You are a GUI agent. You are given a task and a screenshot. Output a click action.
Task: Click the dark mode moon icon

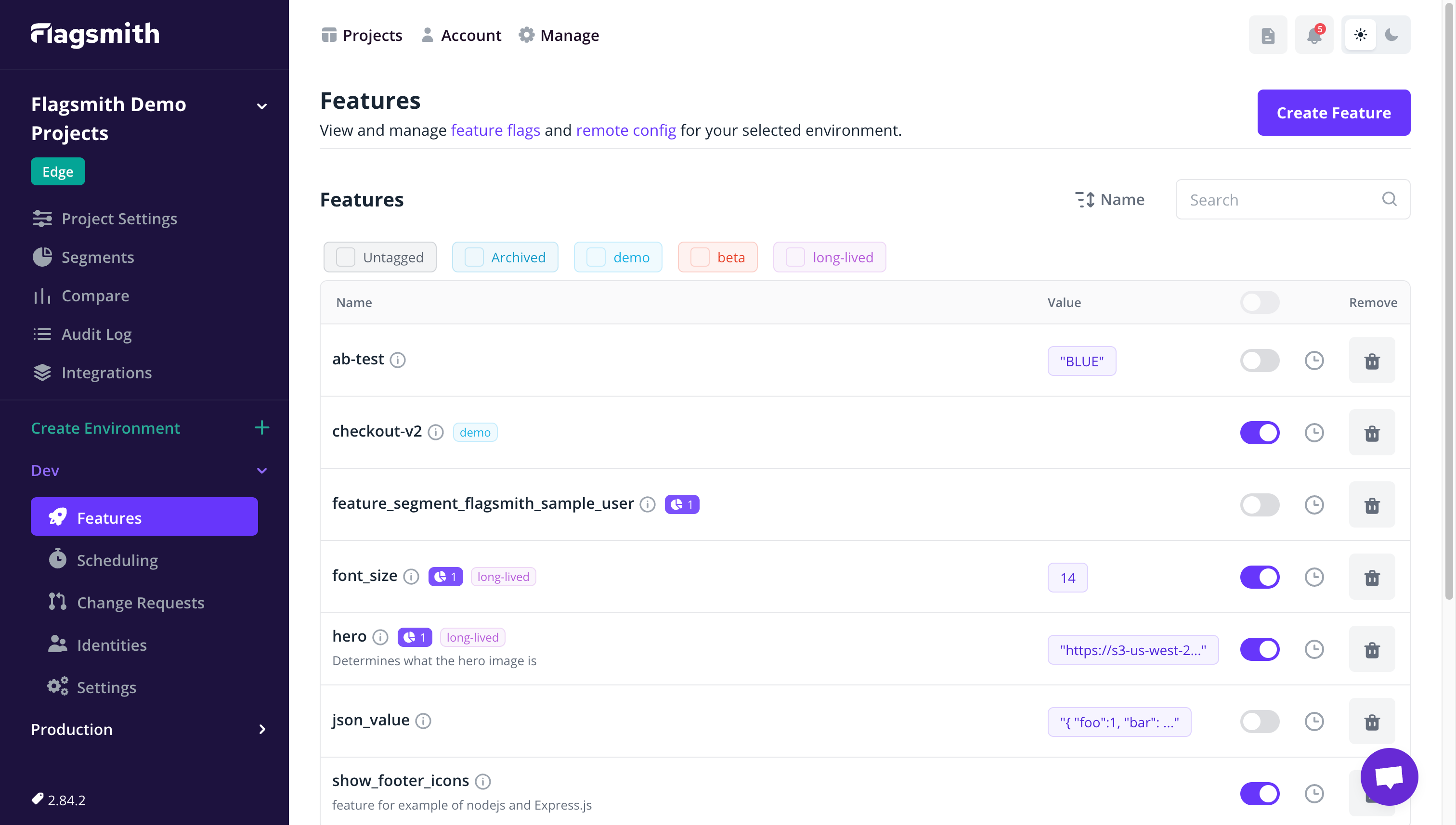pyautogui.click(x=1392, y=35)
